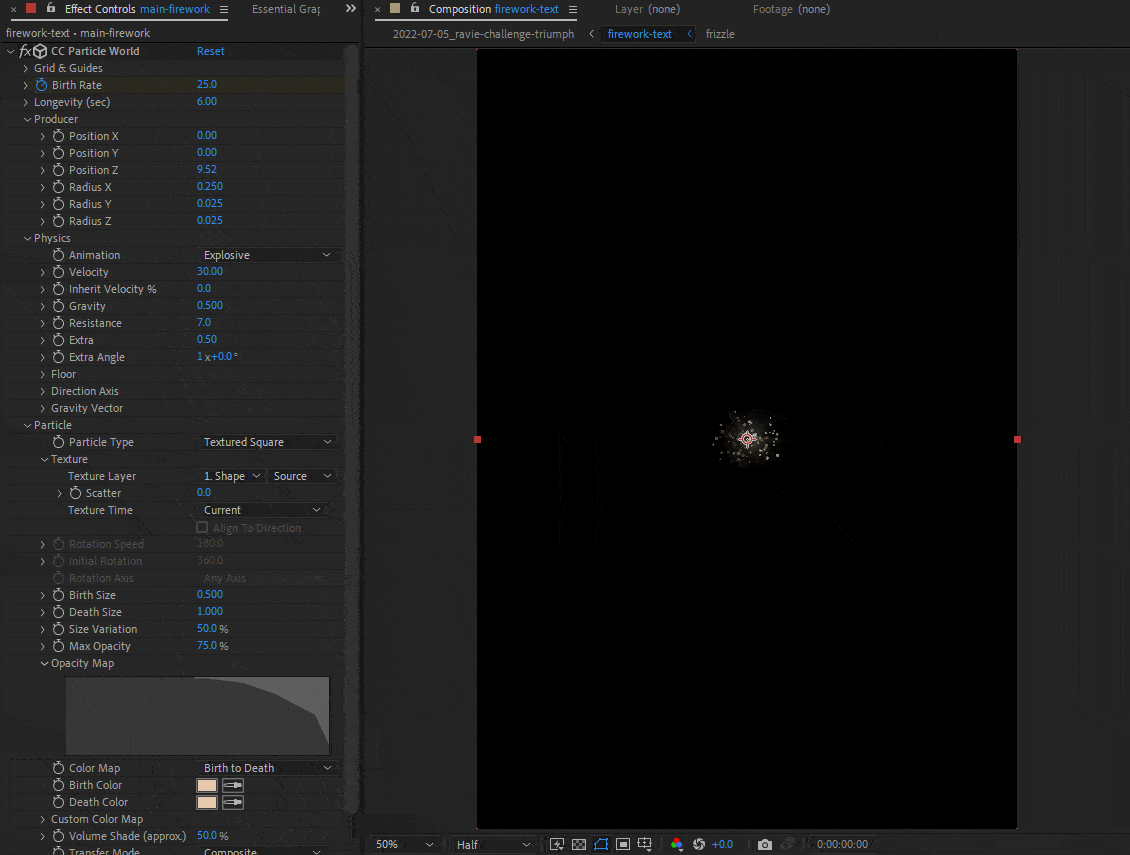Open the Animation dropdown set to Explosive
Screen dimensions: 1130x855
click(x=266, y=255)
